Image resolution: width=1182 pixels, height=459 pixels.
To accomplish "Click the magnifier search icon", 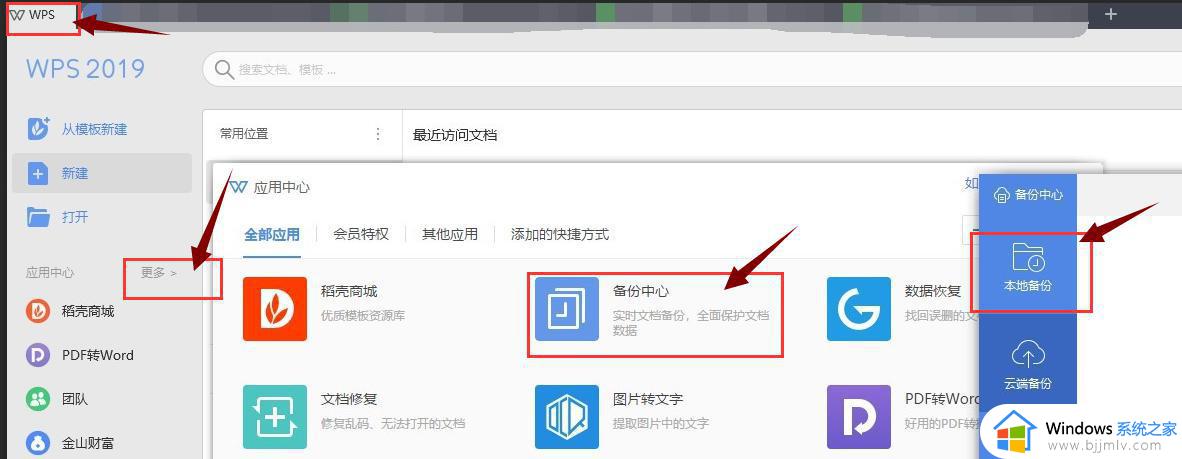I will coord(224,70).
